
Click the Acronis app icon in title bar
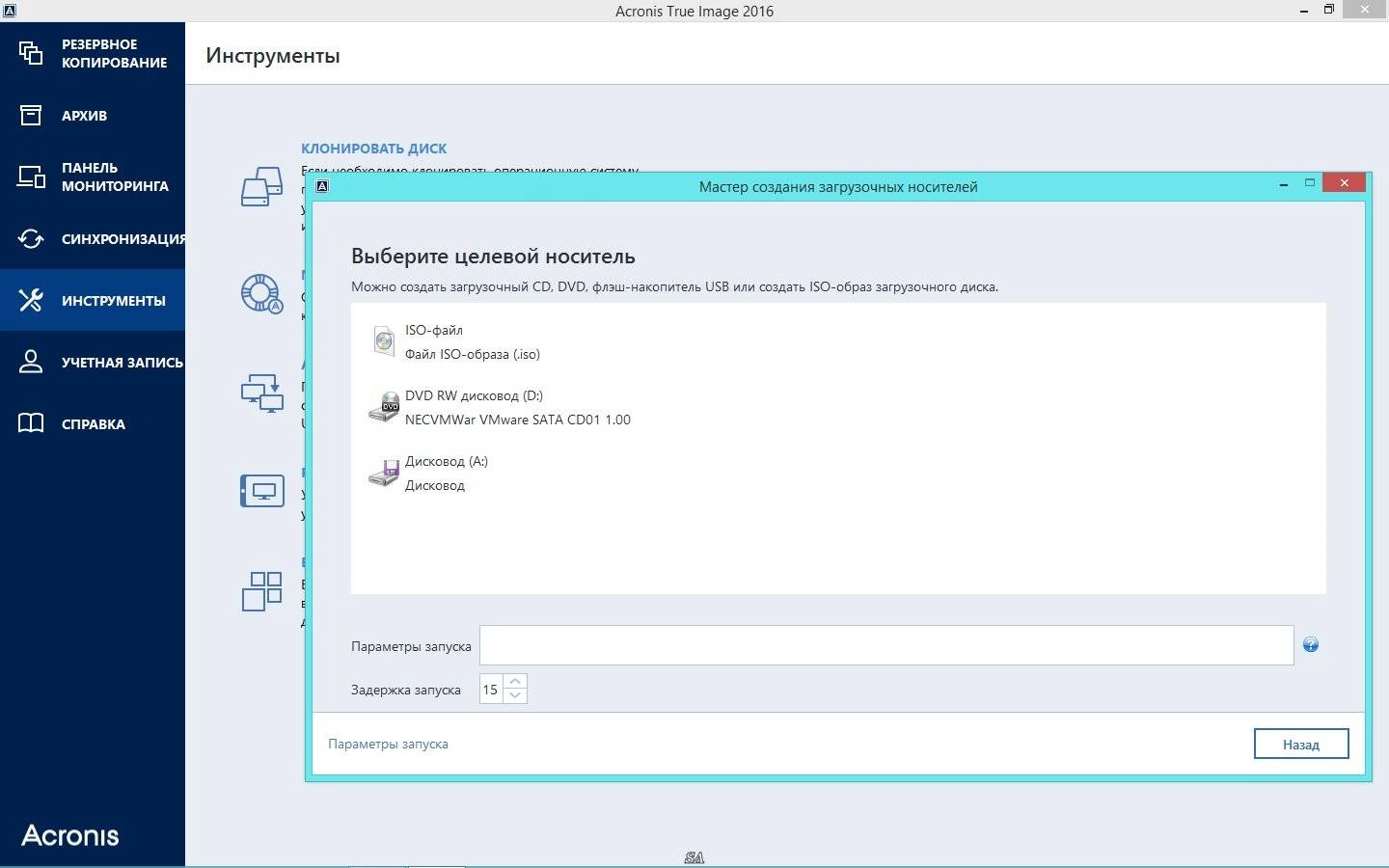(9, 11)
